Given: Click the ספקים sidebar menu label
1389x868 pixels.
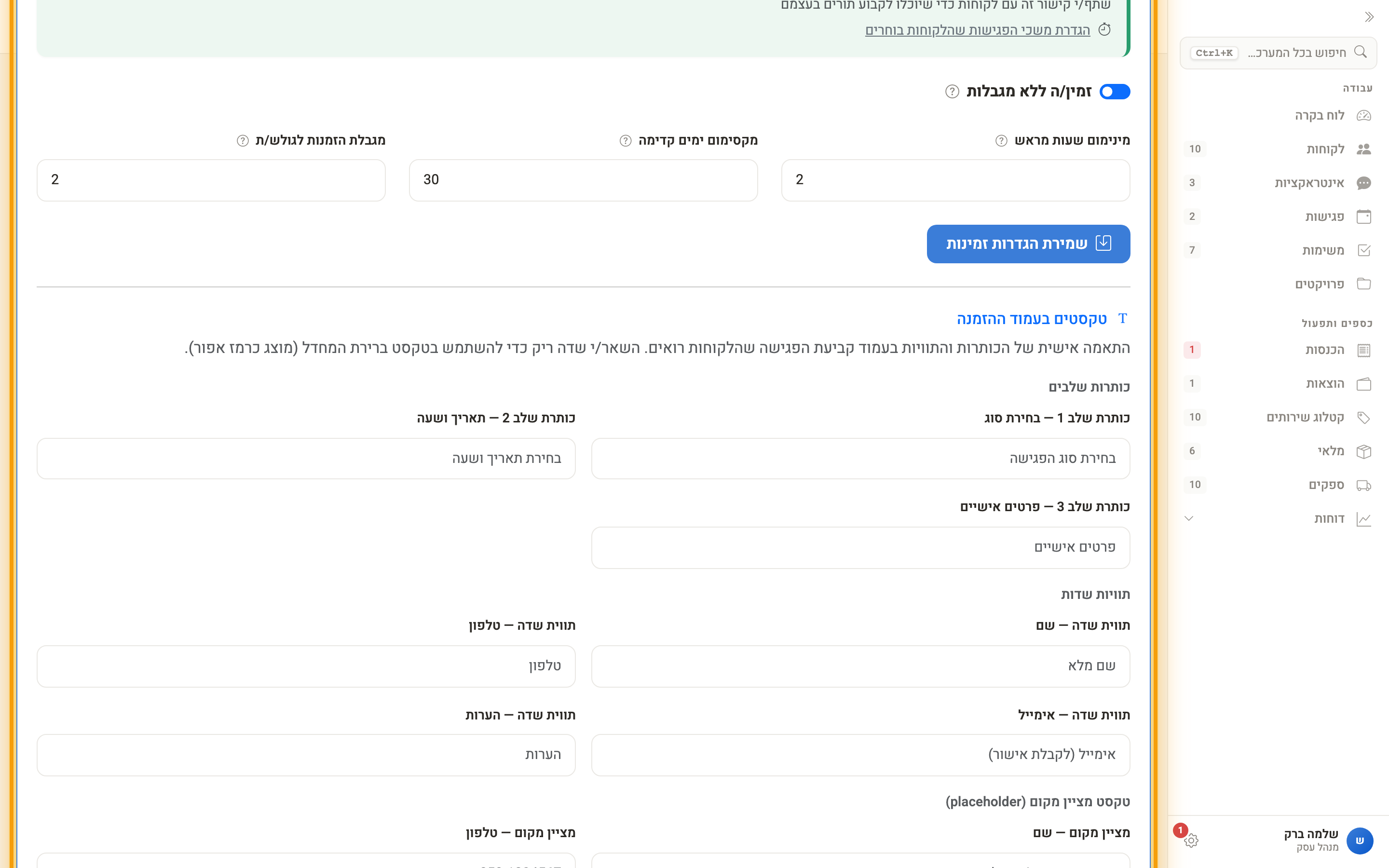Looking at the screenshot, I should click(x=1326, y=485).
